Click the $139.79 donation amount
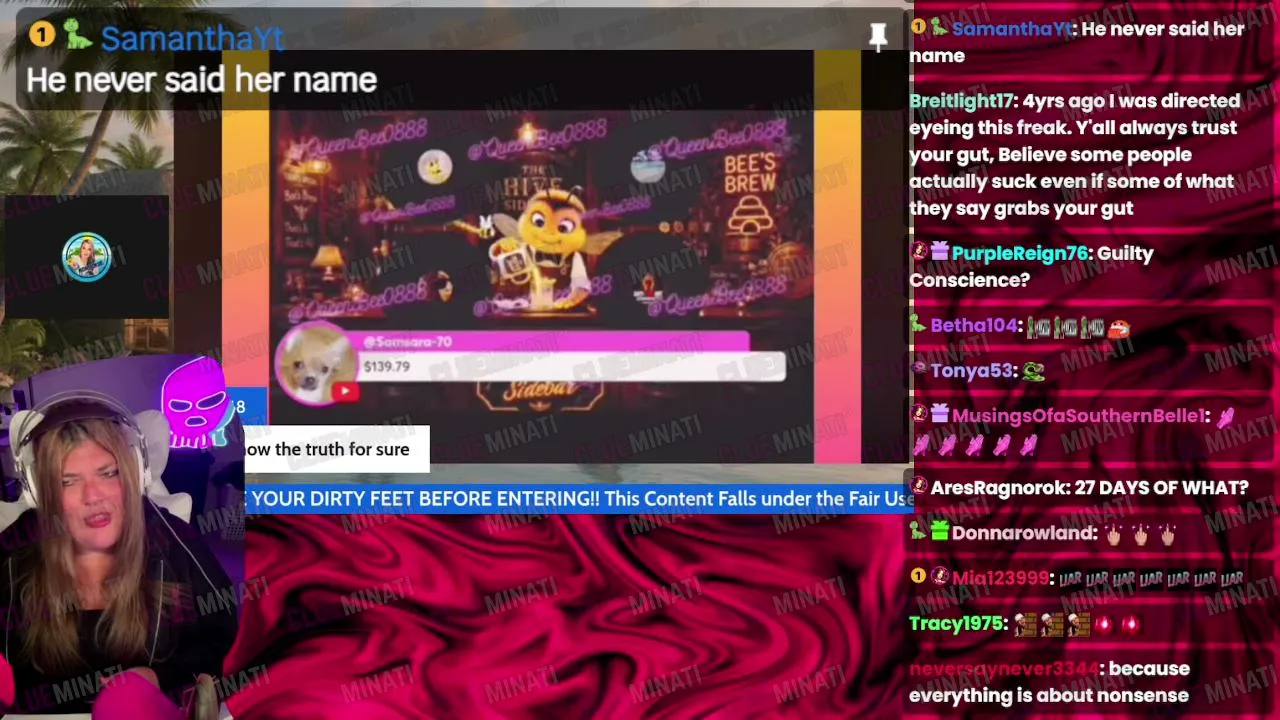 386,366
